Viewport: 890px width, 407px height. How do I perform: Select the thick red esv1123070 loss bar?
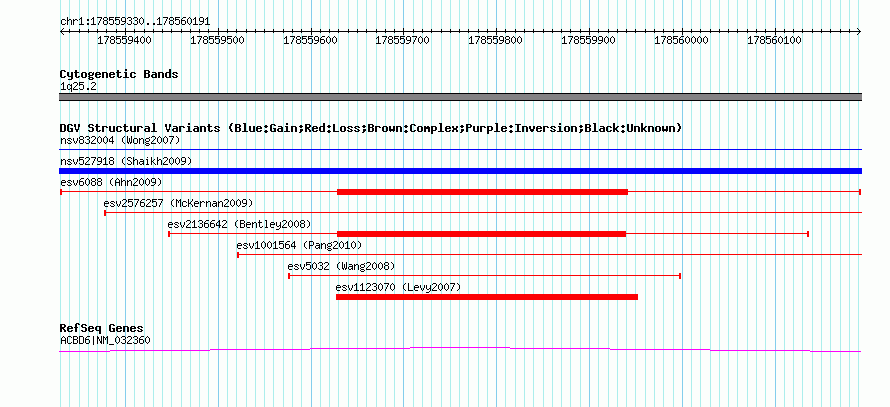(x=487, y=297)
